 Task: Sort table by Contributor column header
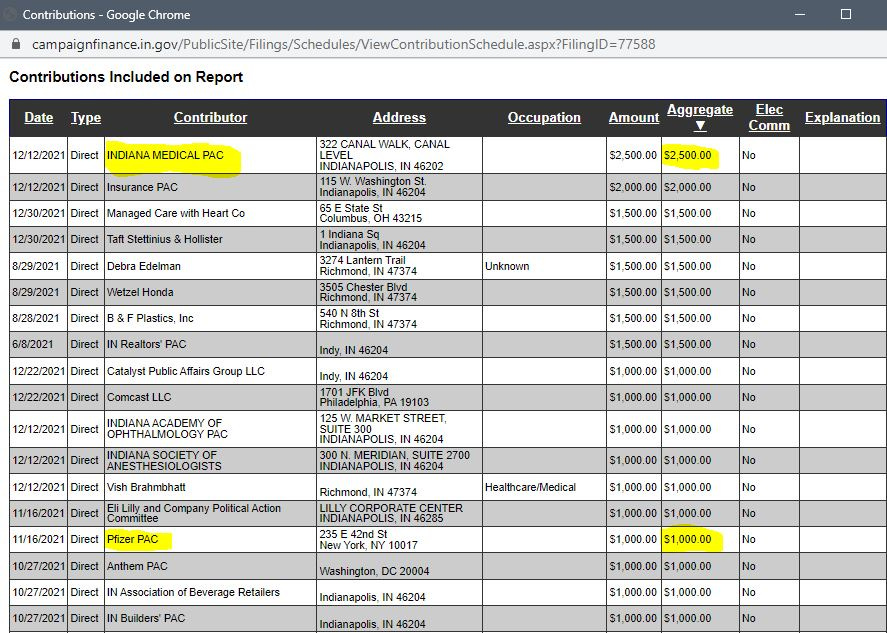210,118
